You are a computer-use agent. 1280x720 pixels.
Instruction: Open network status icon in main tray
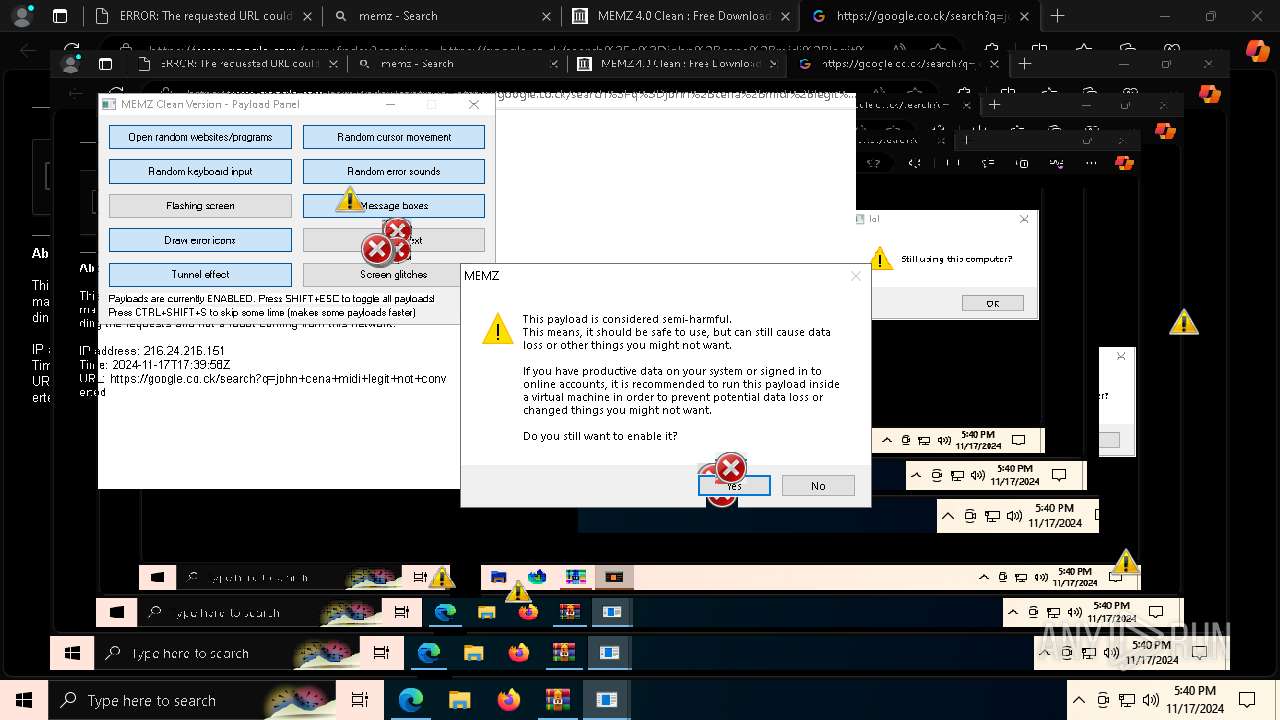point(1128,700)
